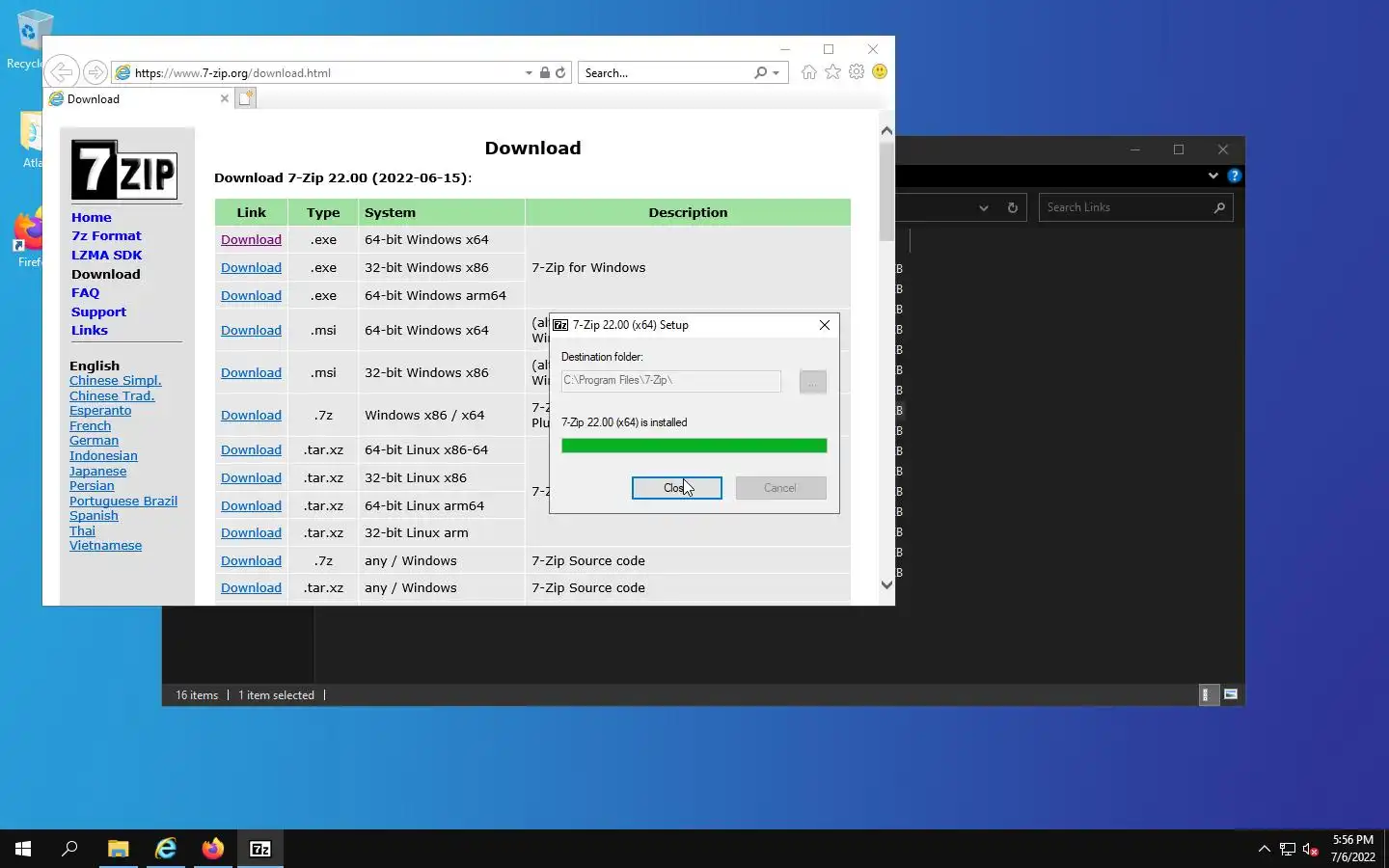Open the LZMA SDK sidebar link
Image resolution: width=1389 pixels, height=868 pixels.
pos(107,255)
